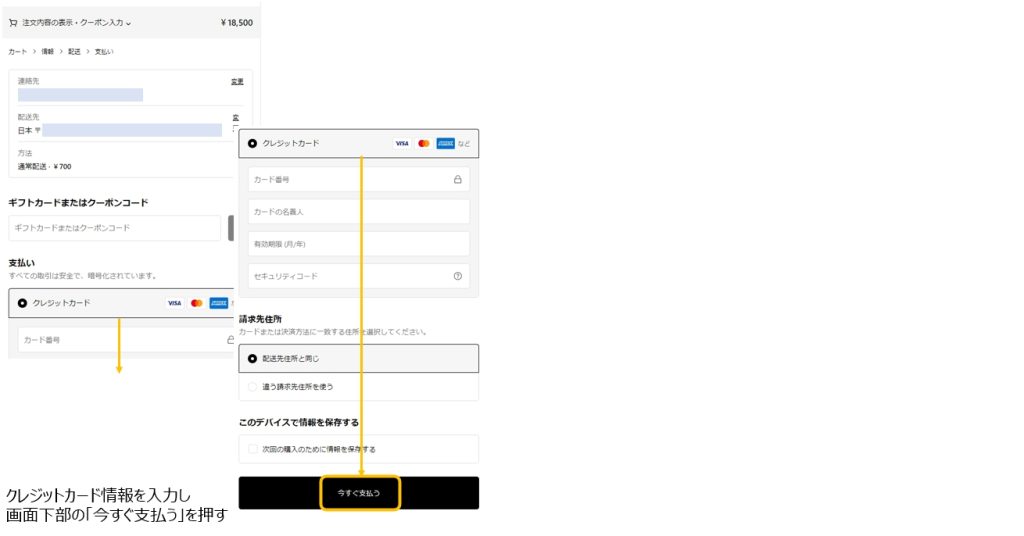Click the 変更 link for 連絡先
This screenshot has width=1024, height=536.
[237, 82]
